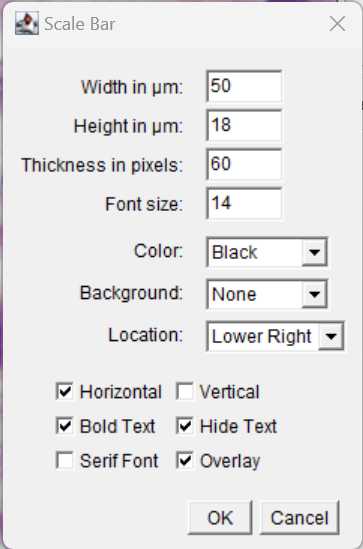Viewport: 363px width, 549px height.
Task: Click the ImageJ icon in title bar
Action: (x=27, y=23)
